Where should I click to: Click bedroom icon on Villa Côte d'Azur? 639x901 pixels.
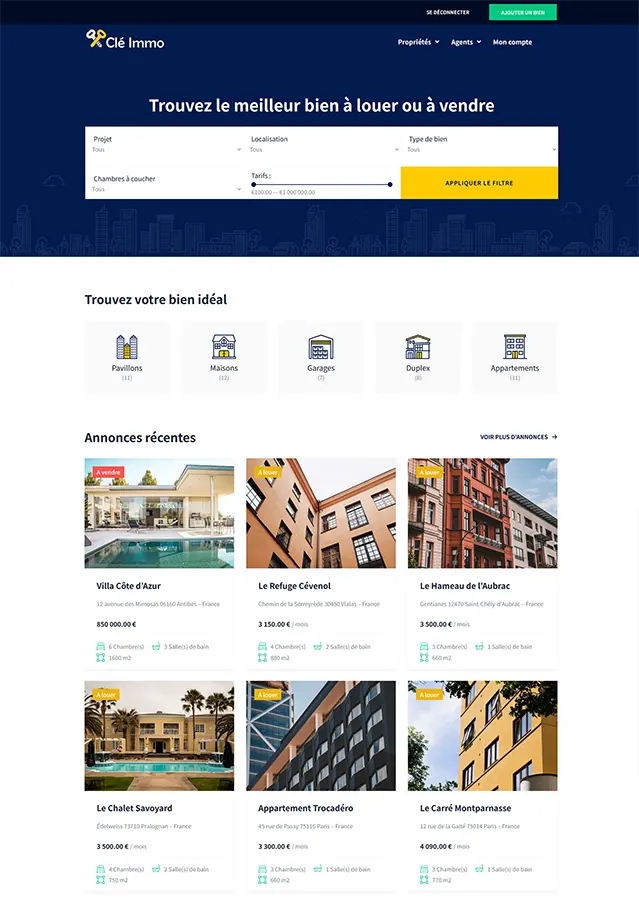[x=101, y=646]
